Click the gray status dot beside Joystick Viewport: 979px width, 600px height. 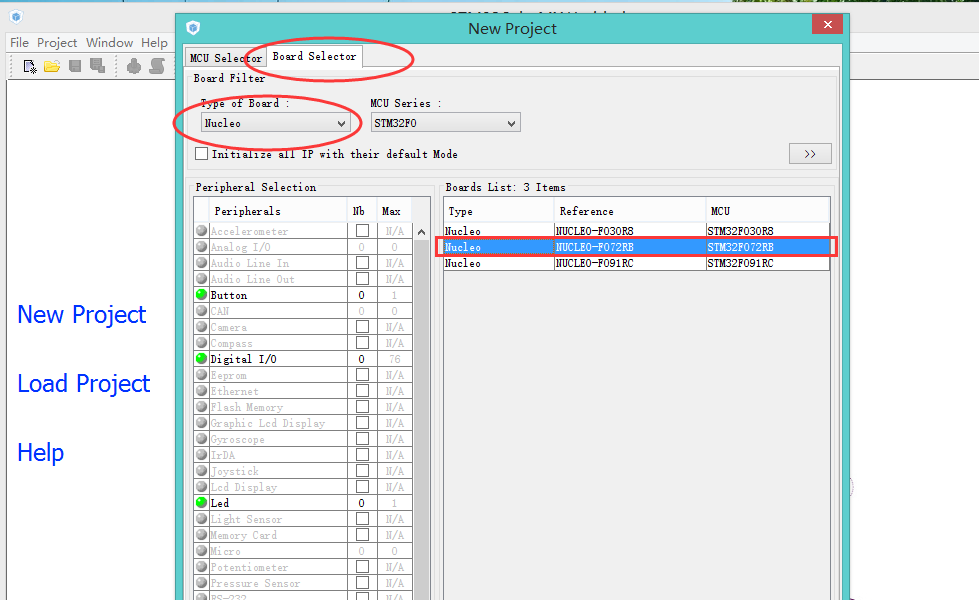pyautogui.click(x=201, y=470)
